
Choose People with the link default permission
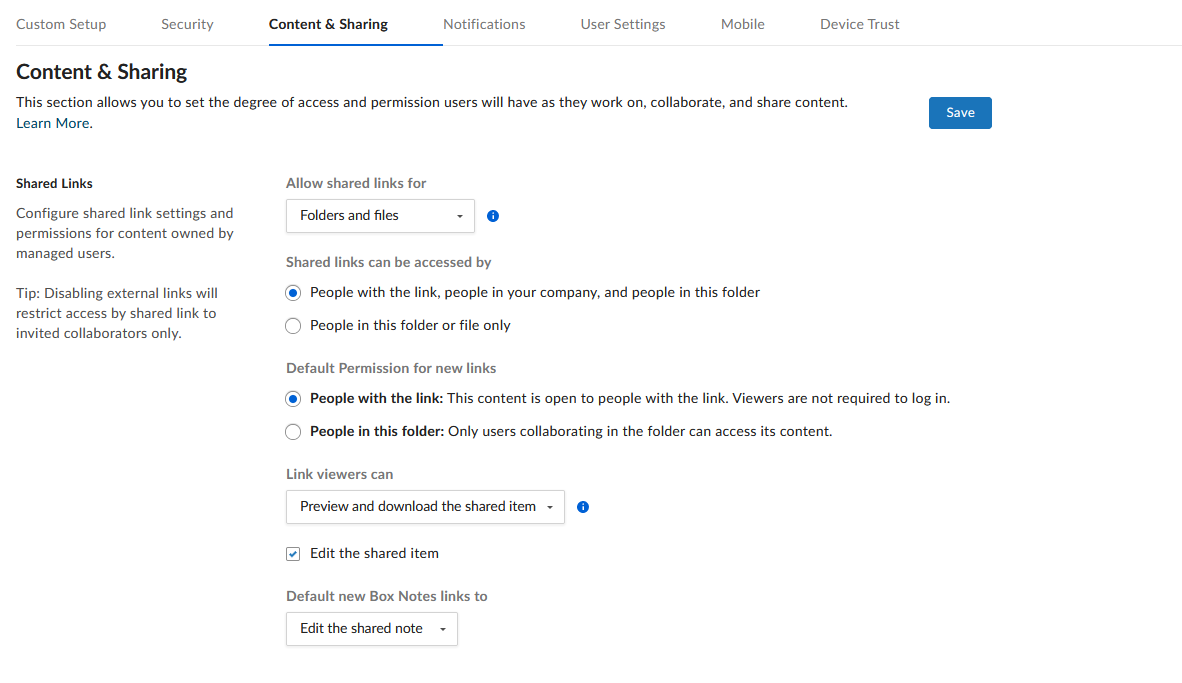(x=293, y=399)
